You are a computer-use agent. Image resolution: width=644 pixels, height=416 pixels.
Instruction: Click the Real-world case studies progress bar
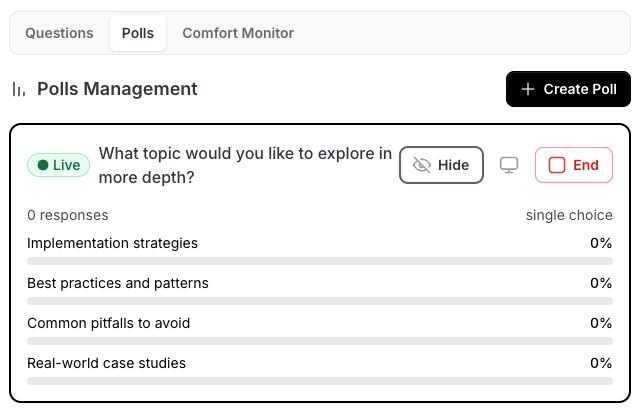[320, 381]
